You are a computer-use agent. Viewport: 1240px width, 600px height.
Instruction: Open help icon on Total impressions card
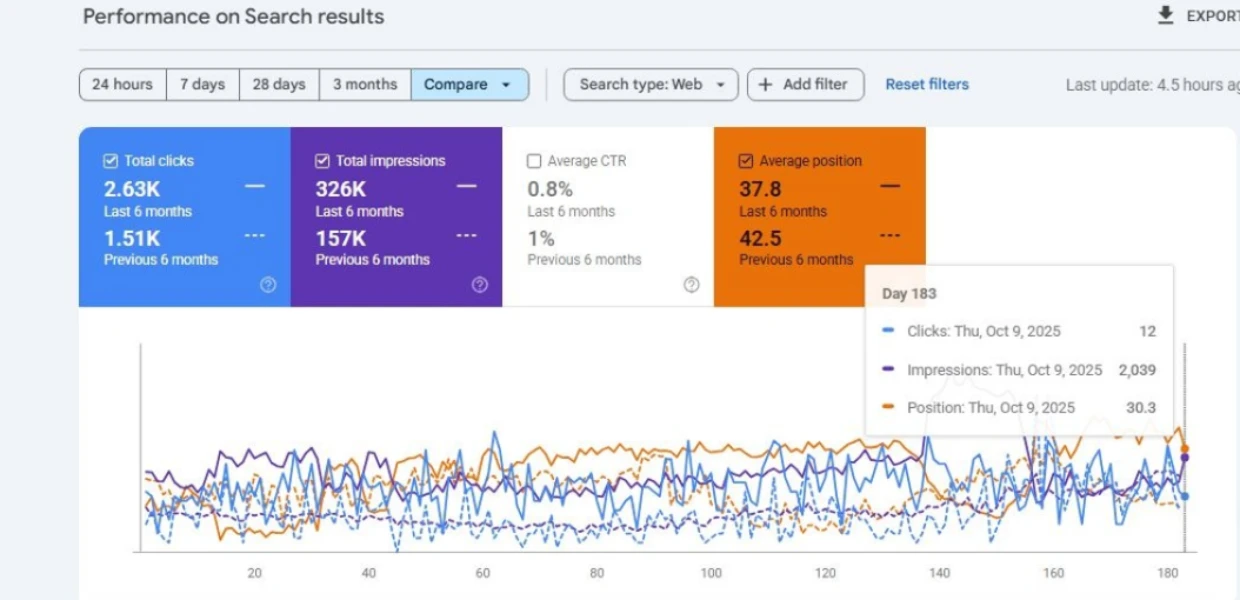coord(480,285)
